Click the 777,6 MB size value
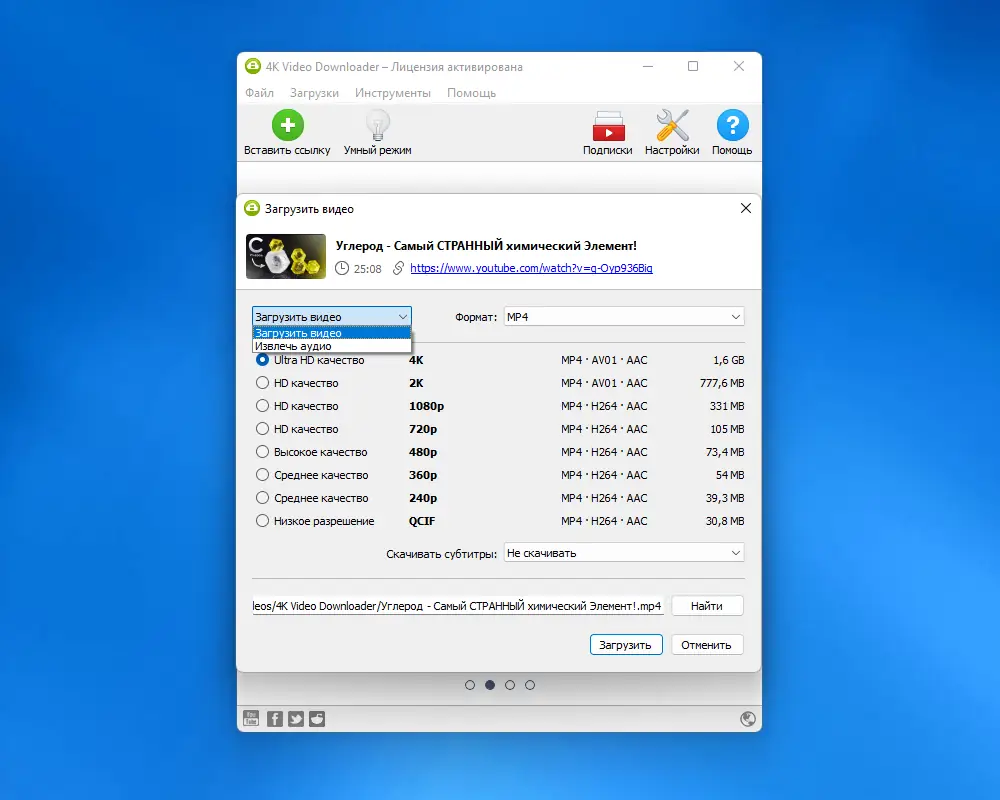1000x800 pixels. (x=722, y=383)
